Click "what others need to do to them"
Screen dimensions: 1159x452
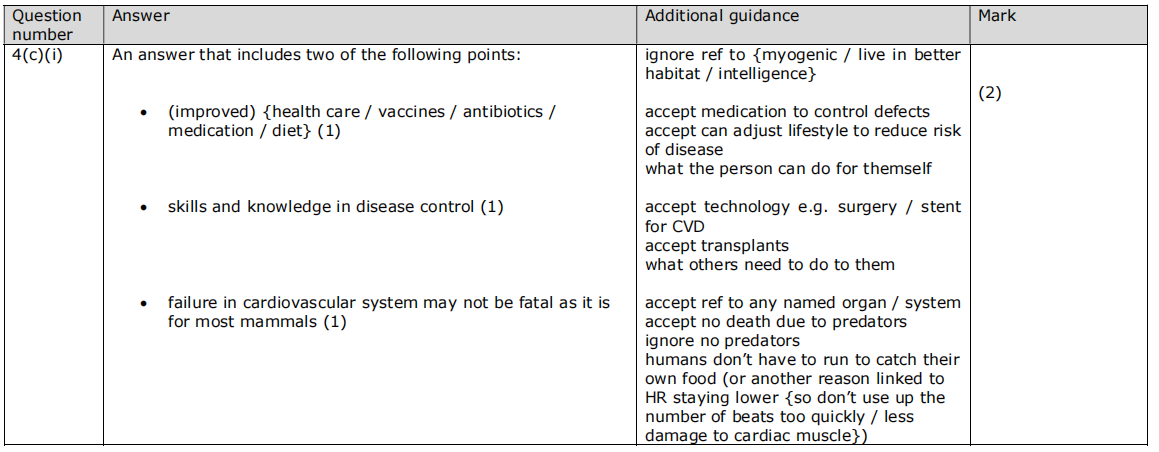(770, 265)
